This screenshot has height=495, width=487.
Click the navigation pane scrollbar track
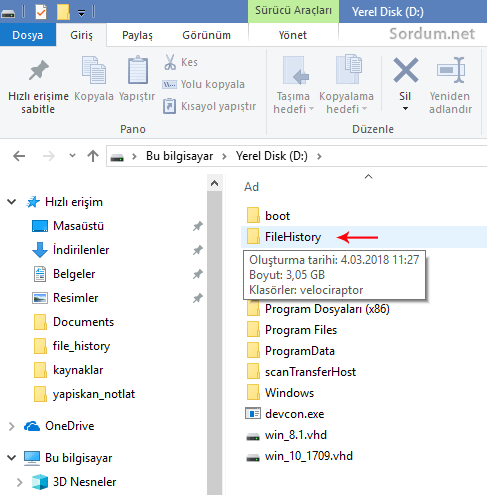[x=214, y=343]
